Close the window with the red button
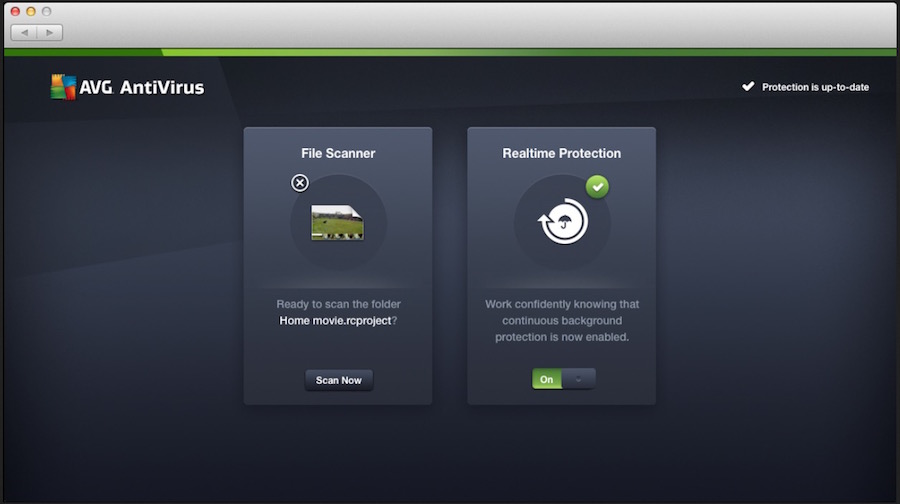Screen dimensions: 900x504 (x=15, y=11)
